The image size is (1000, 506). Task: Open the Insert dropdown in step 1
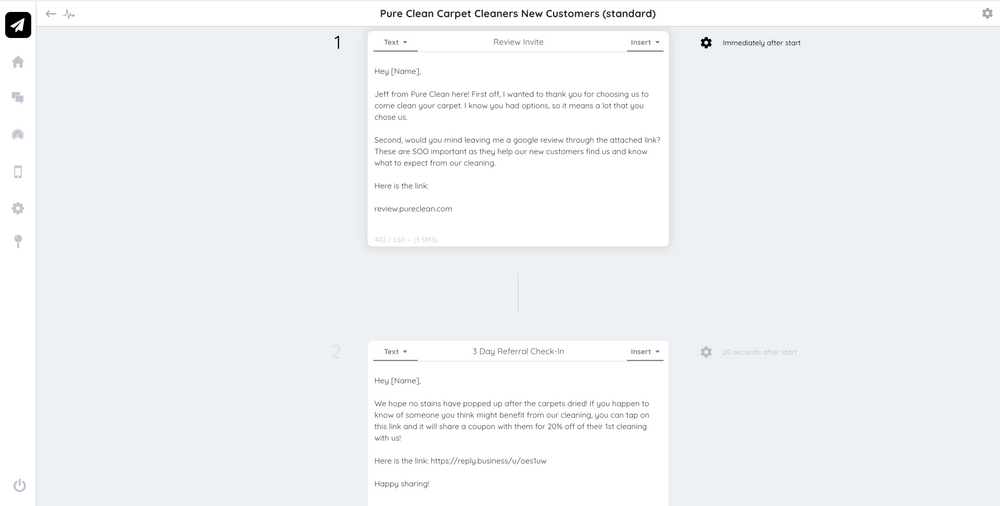[x=645, y=43]
